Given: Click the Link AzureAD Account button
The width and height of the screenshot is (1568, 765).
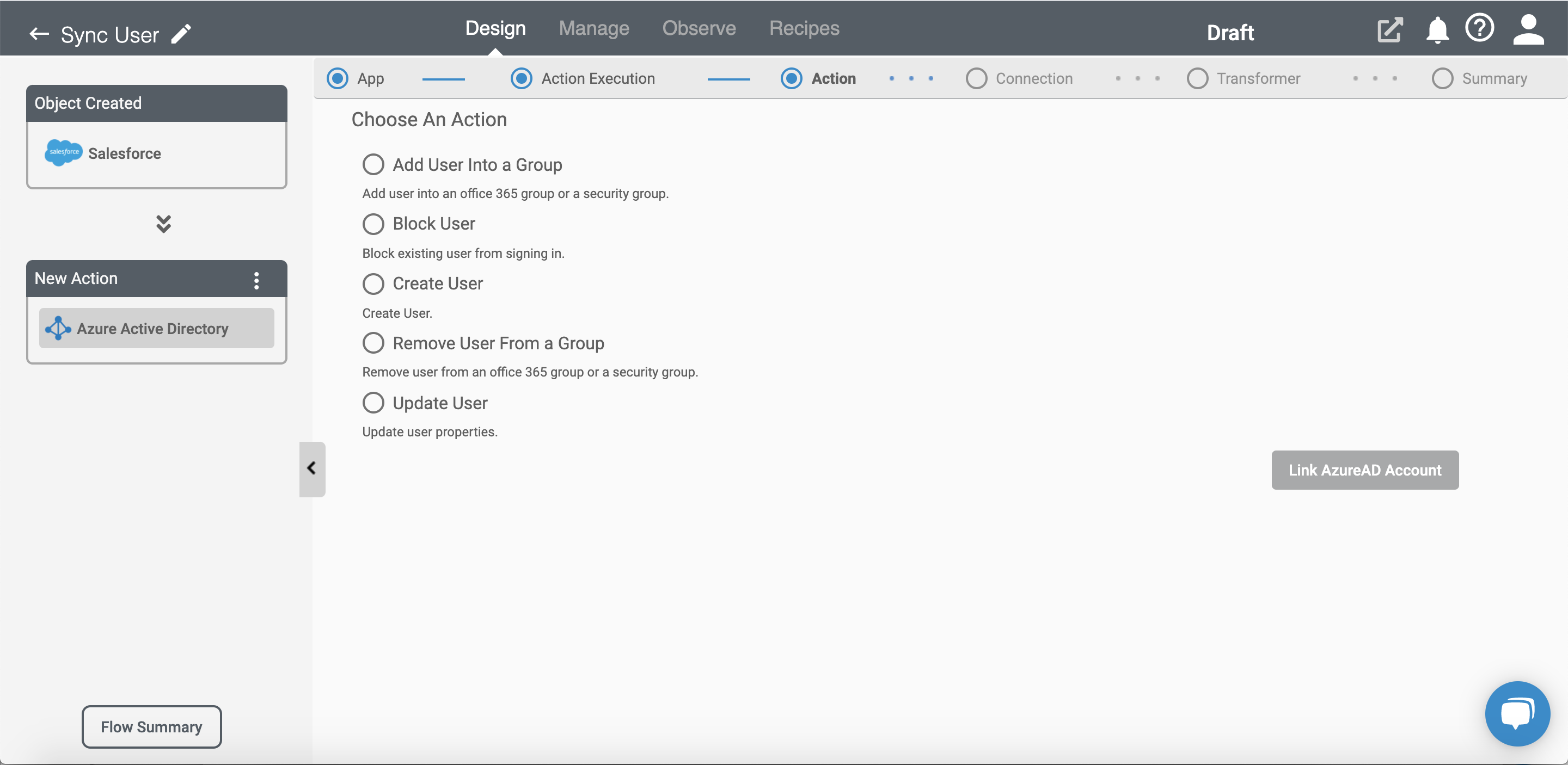Looking at the screenshot, I should (1365, 470).
